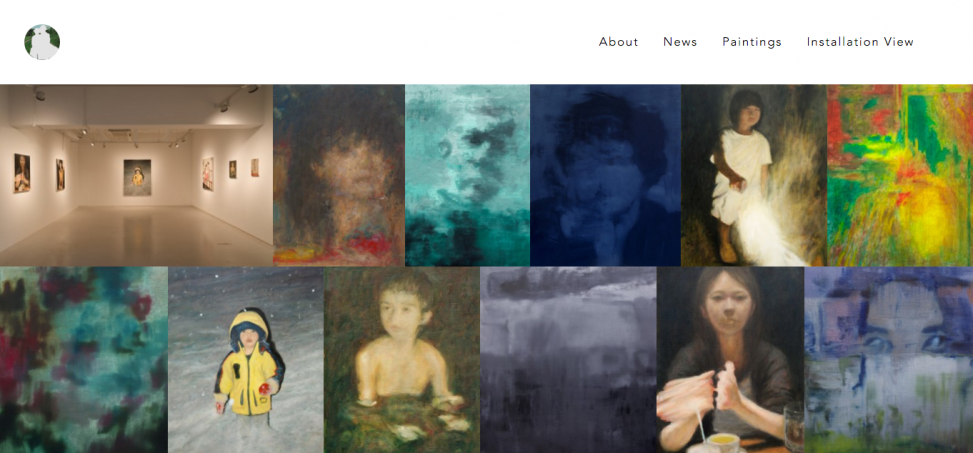
Task: Go to the News page
Action: [x=680, y=42]
